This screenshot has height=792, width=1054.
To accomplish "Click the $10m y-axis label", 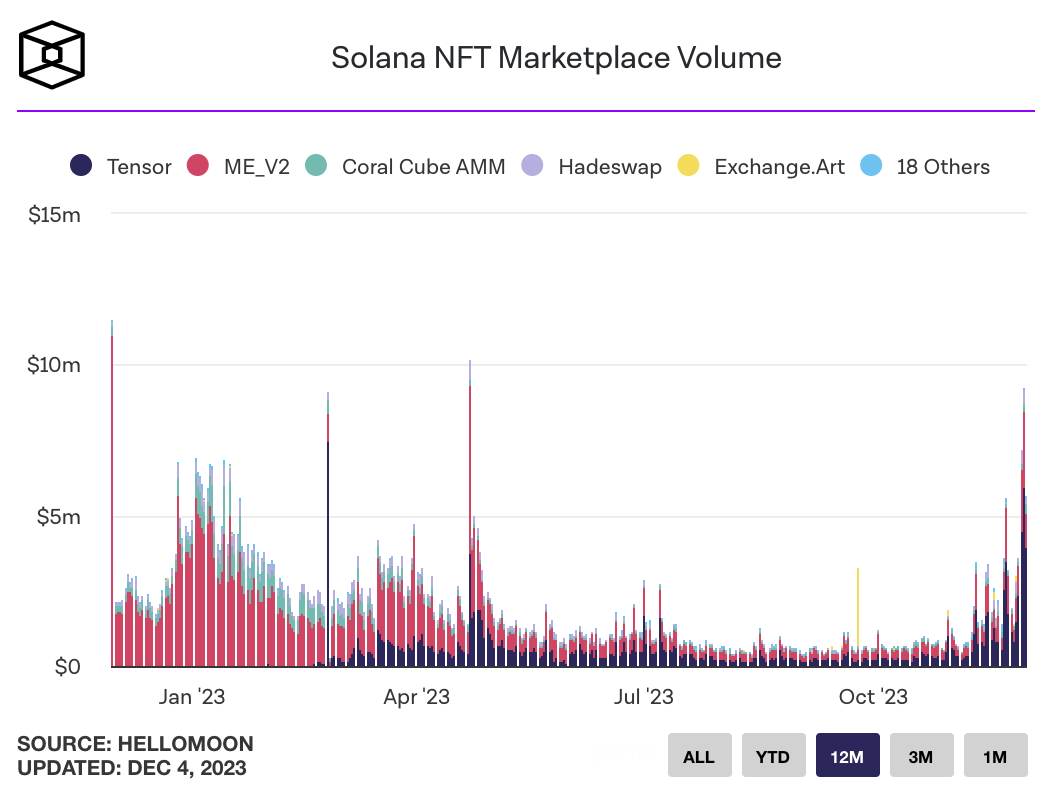I will pyautogui.click(x=54, y=364).
